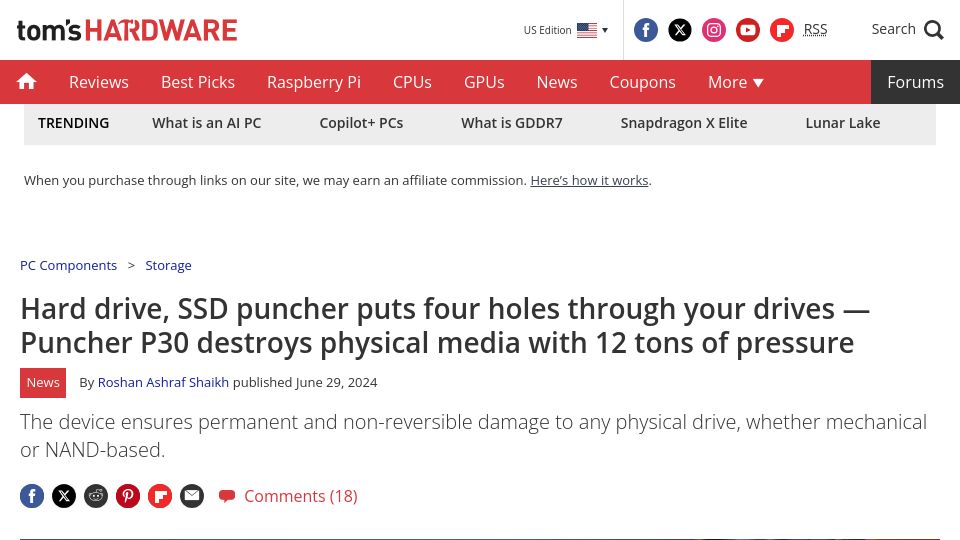Share article on Flipboard
This screenshot has height=540, width=960.
pos(160,496)
